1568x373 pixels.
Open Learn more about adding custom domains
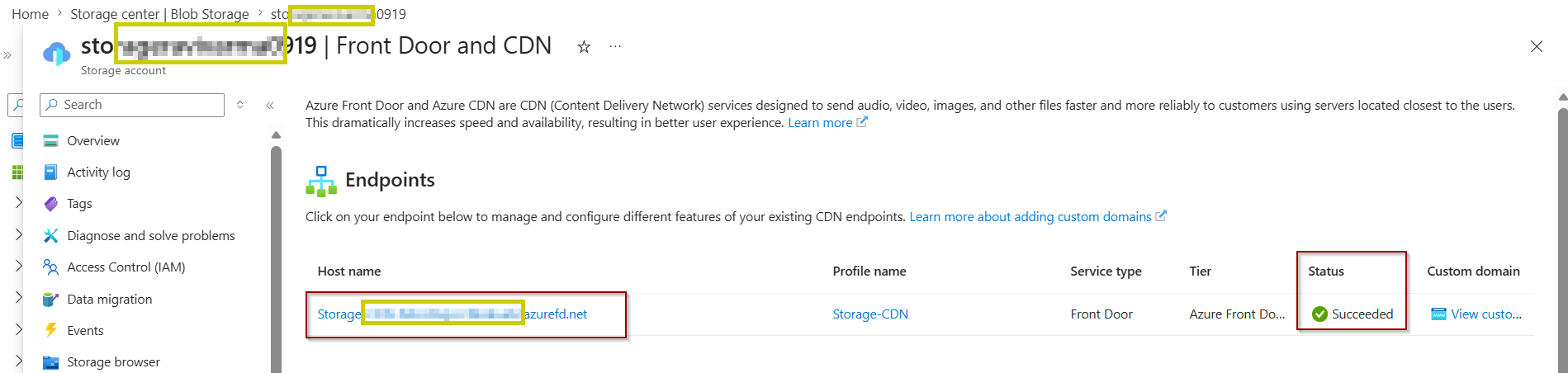[1038, 217]
